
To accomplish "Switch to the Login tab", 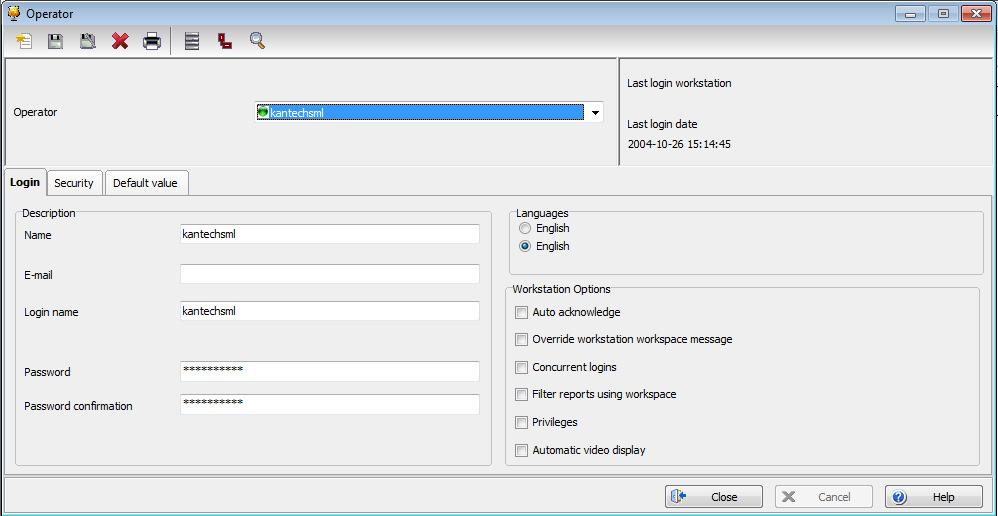I will click(25, 183).
